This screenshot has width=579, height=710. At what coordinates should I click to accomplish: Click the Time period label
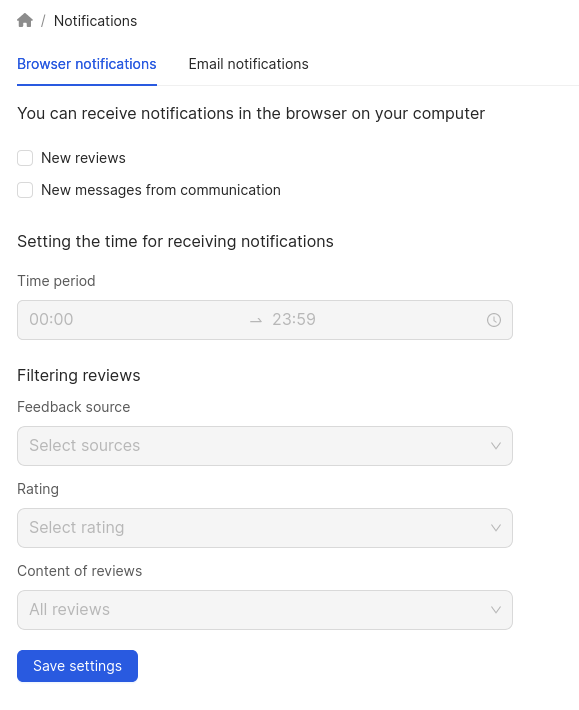(56, 281)
